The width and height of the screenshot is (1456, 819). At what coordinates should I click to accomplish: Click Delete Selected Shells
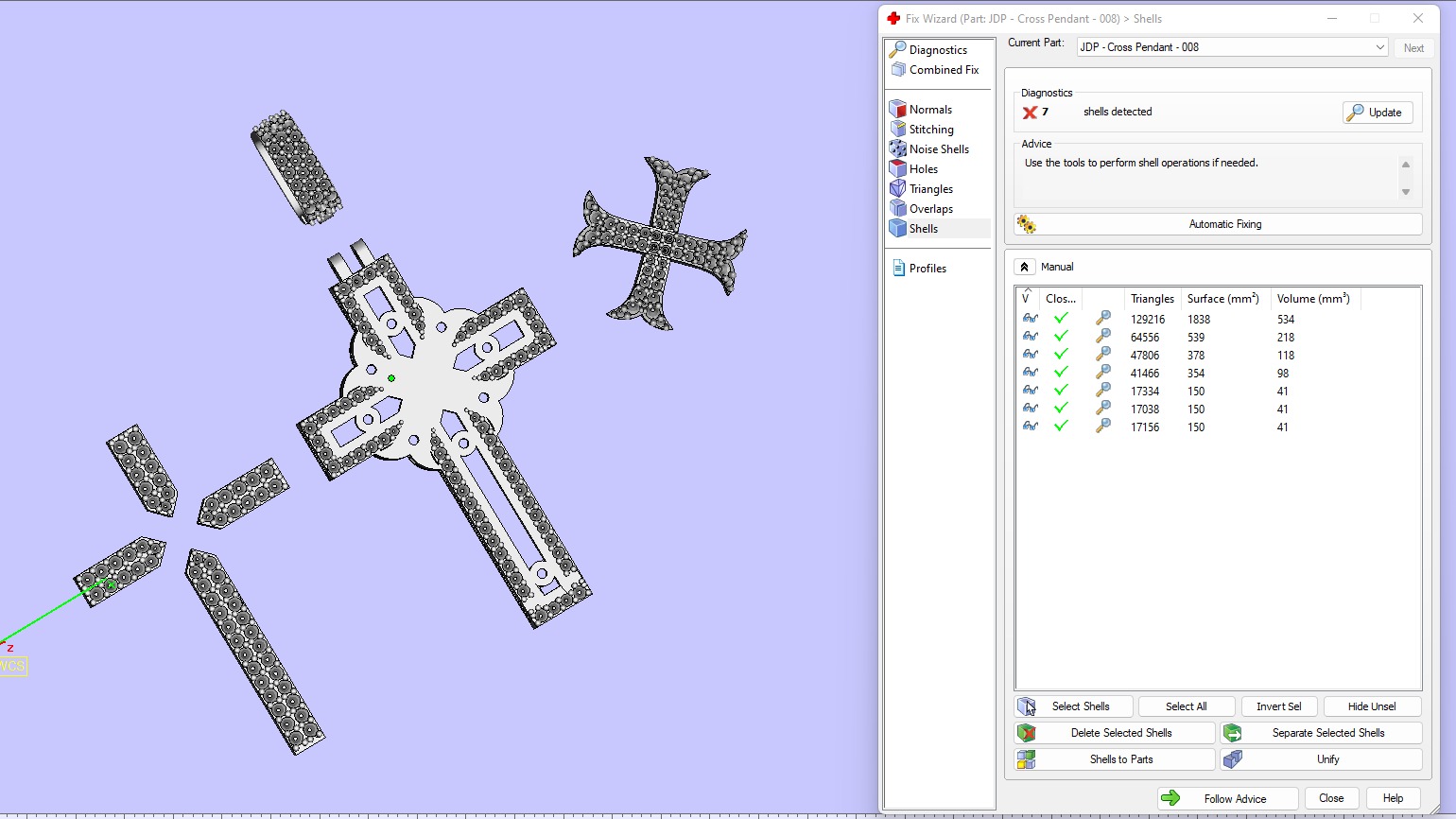coord(1115,733)
